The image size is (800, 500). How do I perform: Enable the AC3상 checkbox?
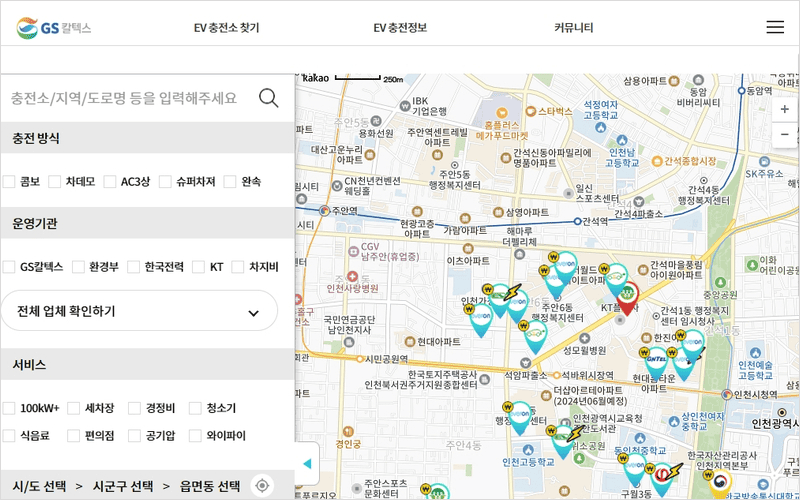tap(110, 181)
